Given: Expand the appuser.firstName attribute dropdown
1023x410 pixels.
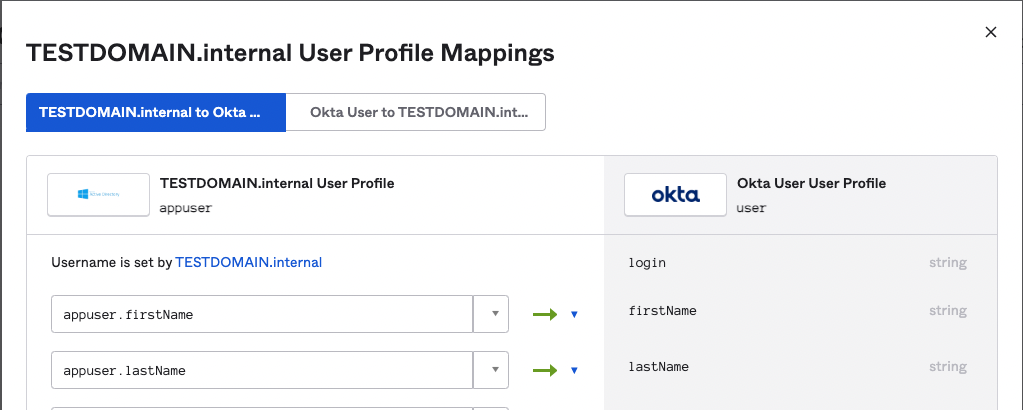Looking at the screenshot, I should point(493,314).
